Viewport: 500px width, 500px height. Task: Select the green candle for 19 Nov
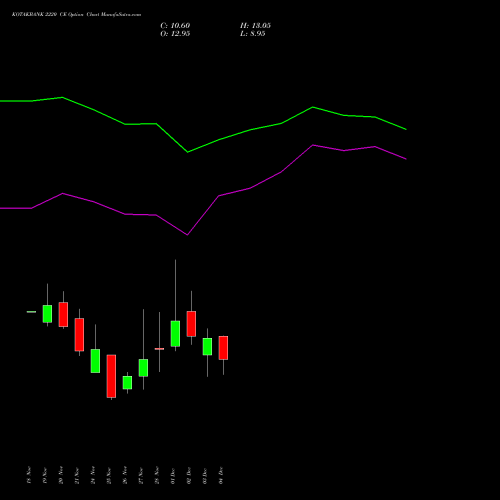point(47,314)
